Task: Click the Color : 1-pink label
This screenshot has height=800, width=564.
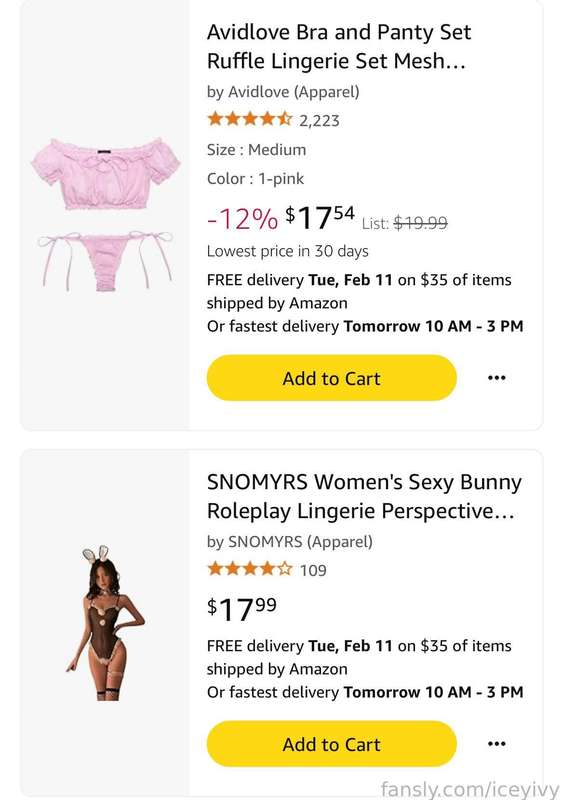Action: pos(255,179)
